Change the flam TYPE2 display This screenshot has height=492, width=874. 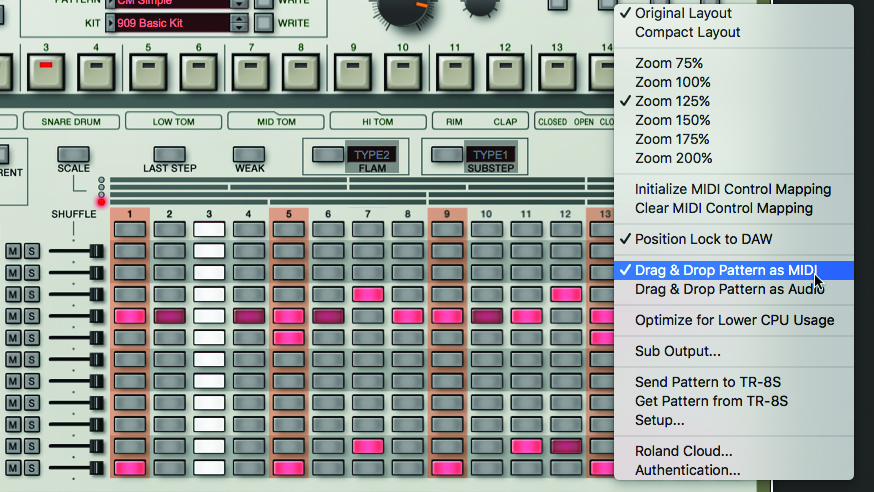click(x=372, y=154)
